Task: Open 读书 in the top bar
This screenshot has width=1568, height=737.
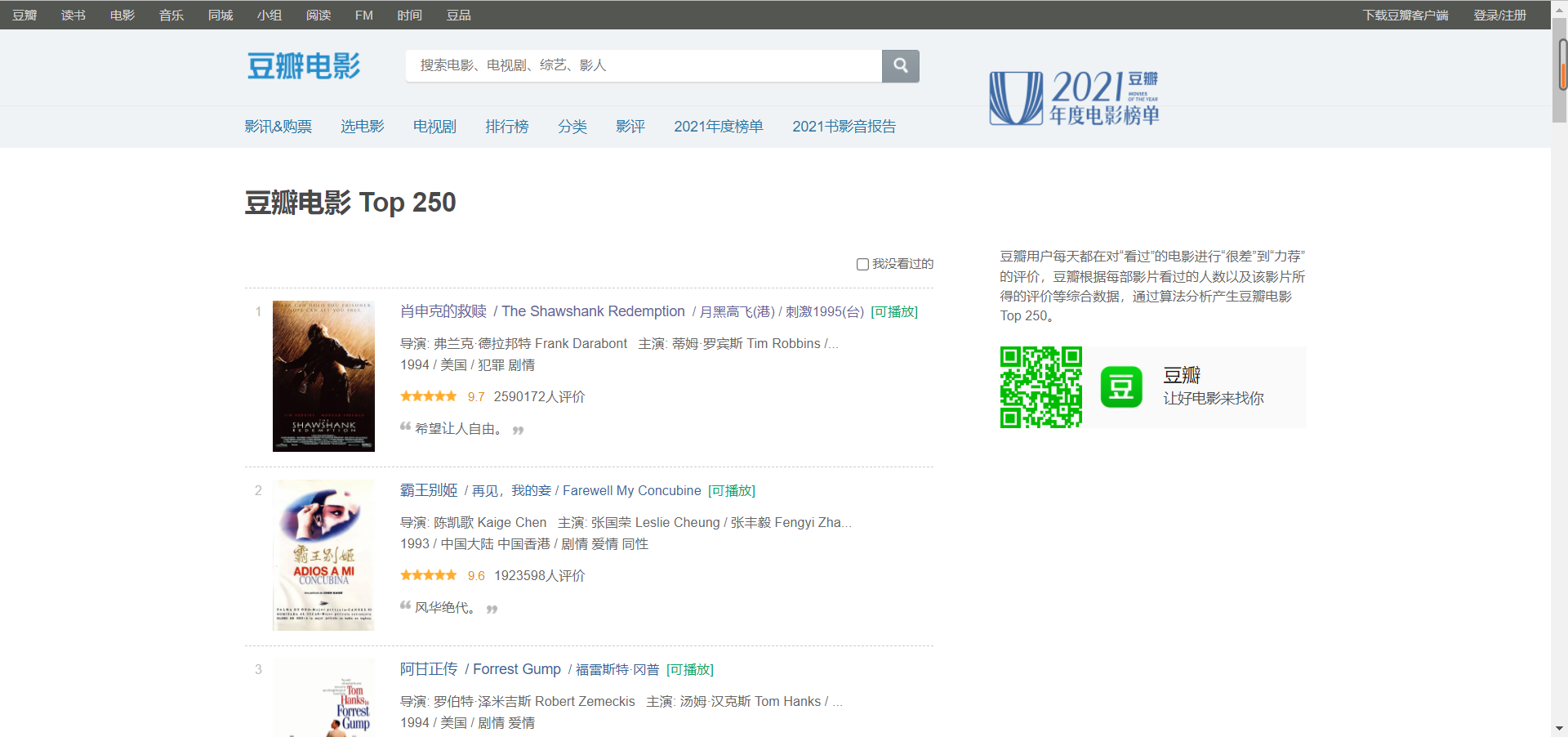Action: 73,16
